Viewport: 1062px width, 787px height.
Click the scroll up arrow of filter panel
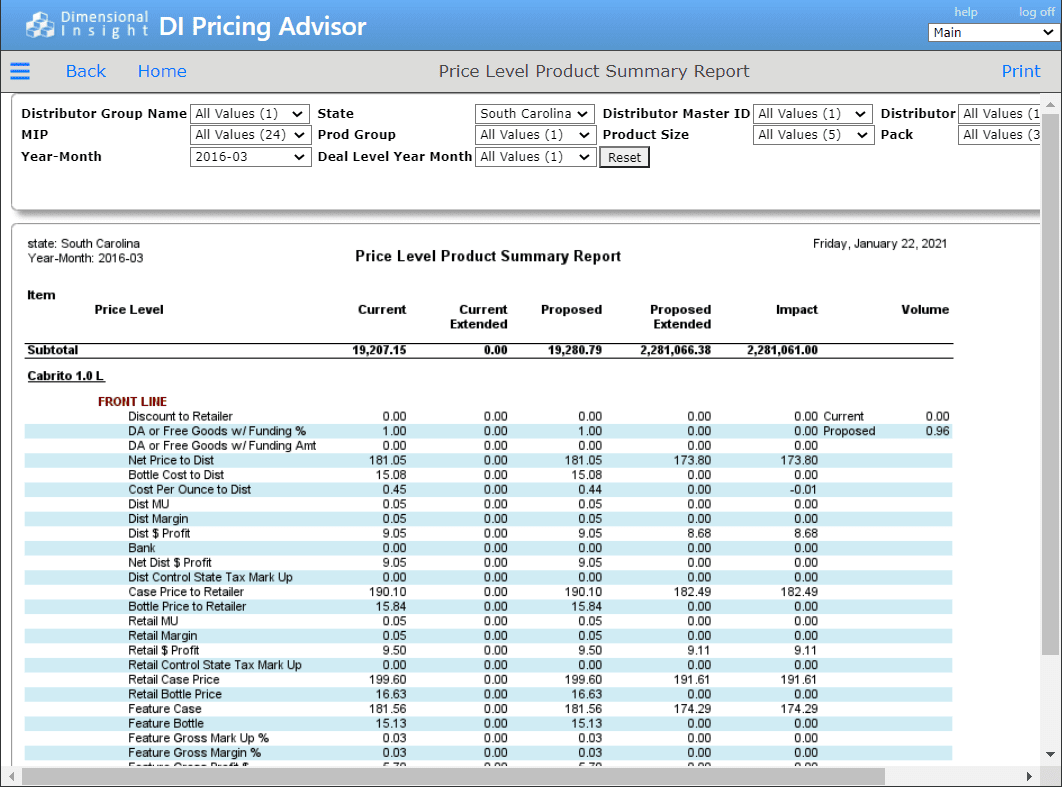coord(1050,104)
